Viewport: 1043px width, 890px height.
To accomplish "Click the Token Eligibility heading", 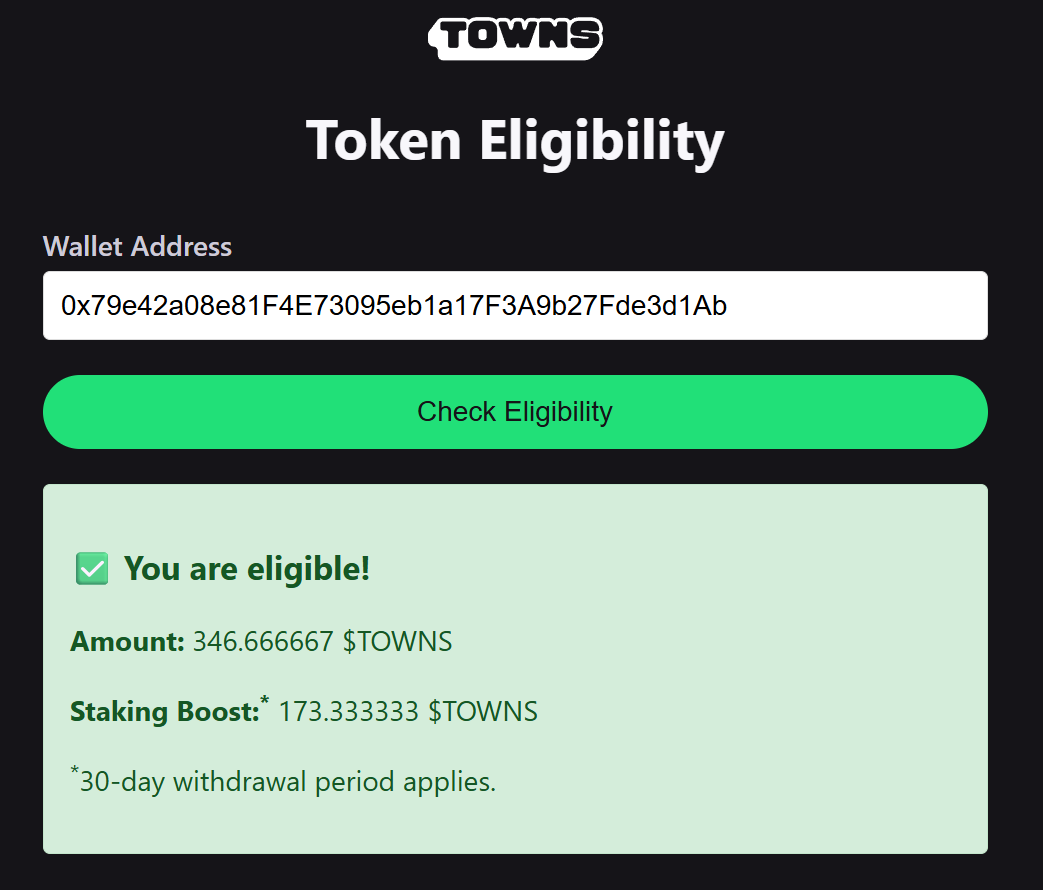I will click(x=516, y=141).
